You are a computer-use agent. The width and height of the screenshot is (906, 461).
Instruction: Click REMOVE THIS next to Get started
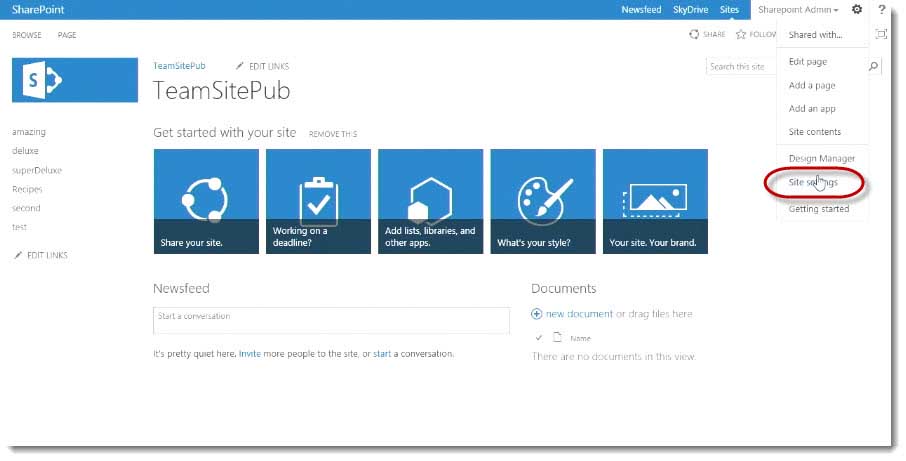click(332, 134)
